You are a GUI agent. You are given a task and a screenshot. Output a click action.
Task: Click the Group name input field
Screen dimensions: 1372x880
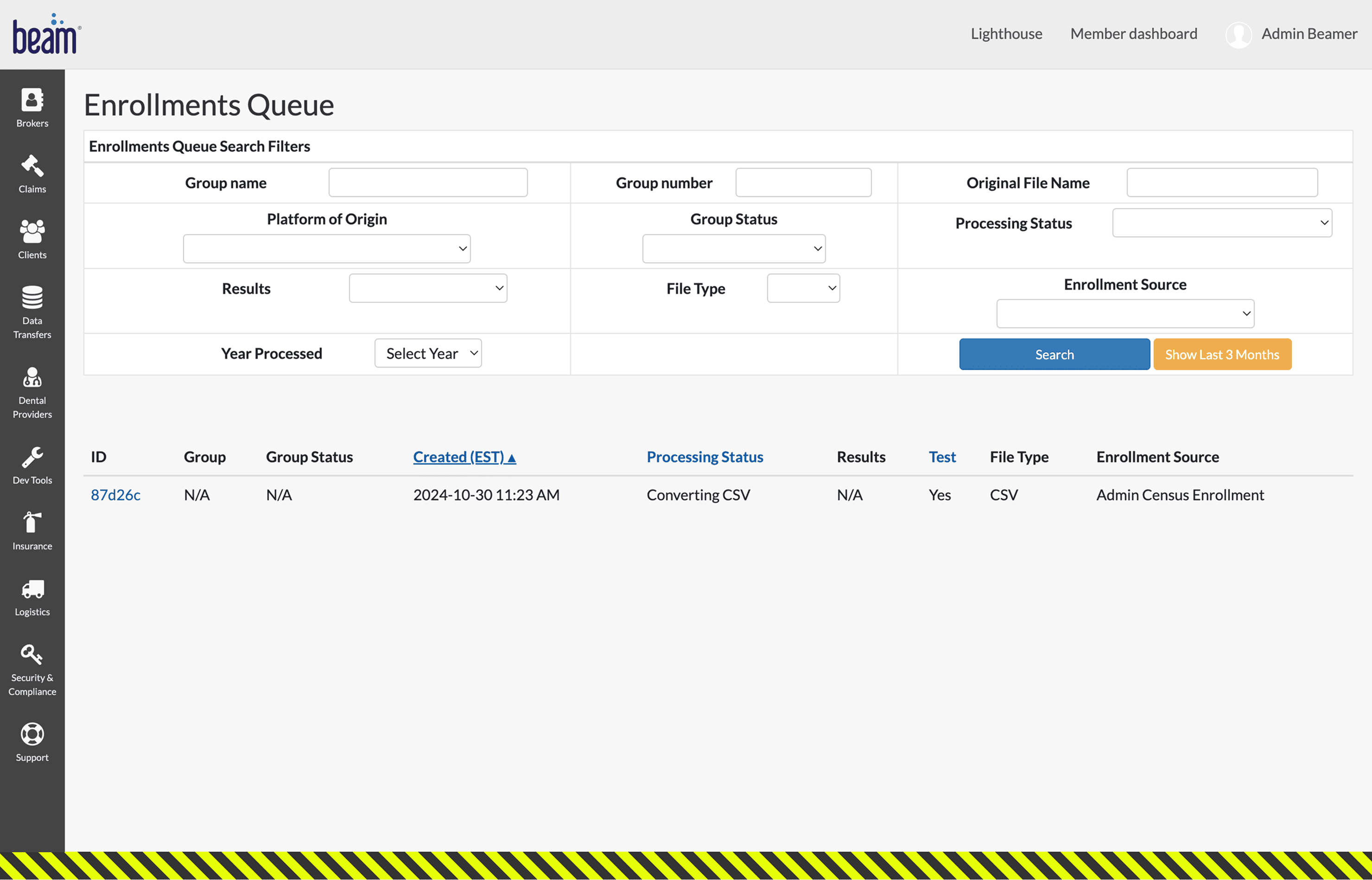click(x=427, y=182)
